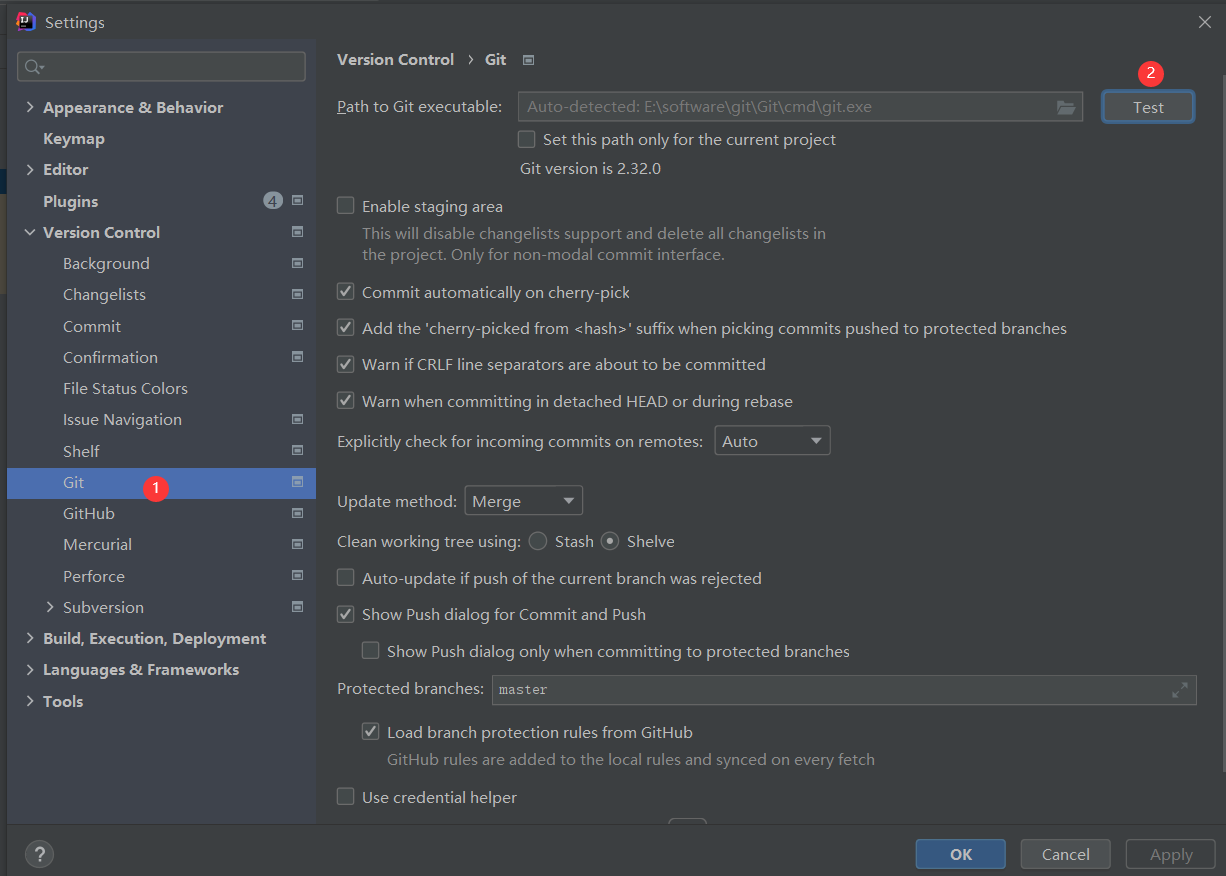Open help via the question mark icon

(x=39, y=854)
